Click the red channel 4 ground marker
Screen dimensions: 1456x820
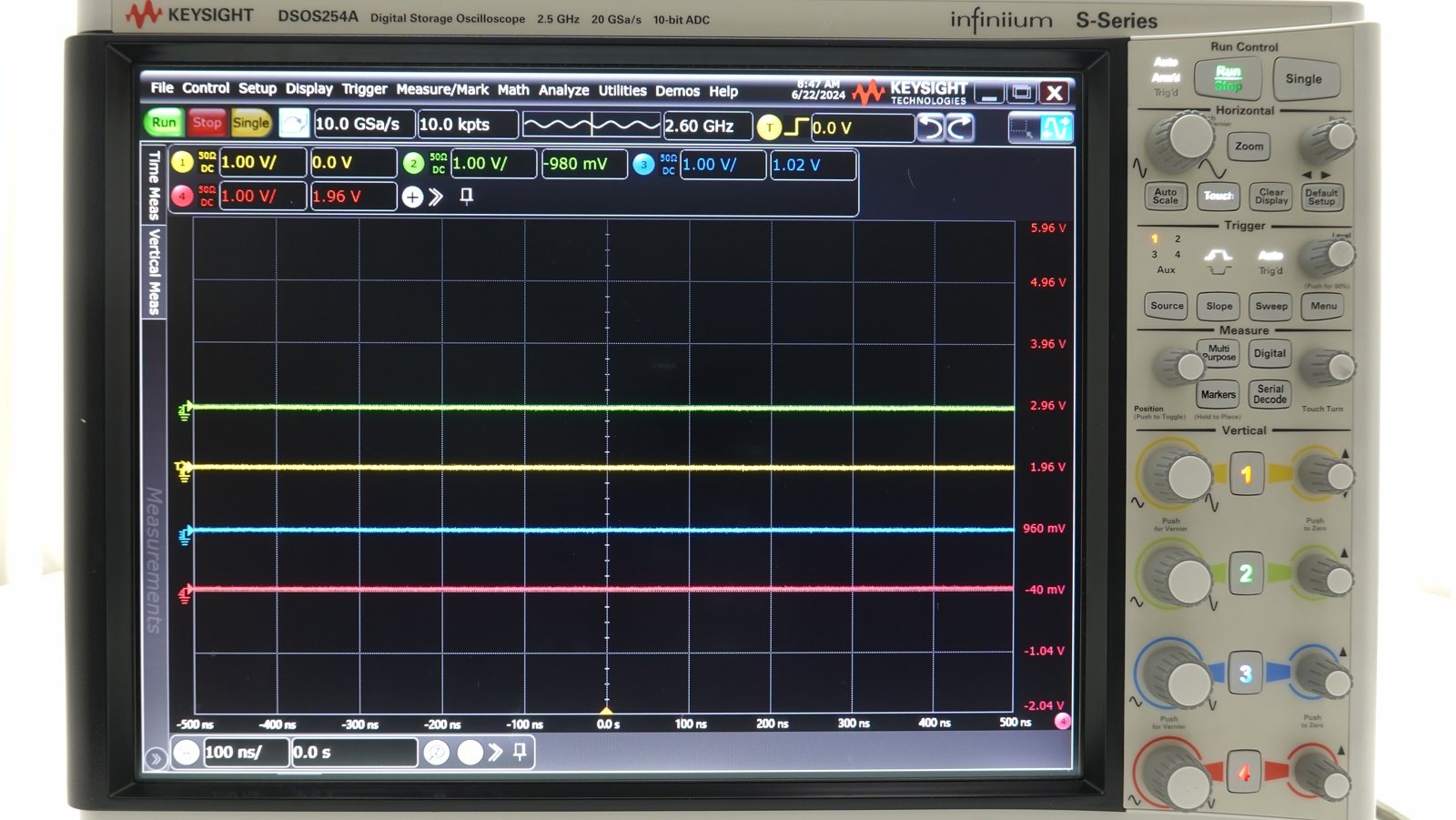click(x=185, y=593)
